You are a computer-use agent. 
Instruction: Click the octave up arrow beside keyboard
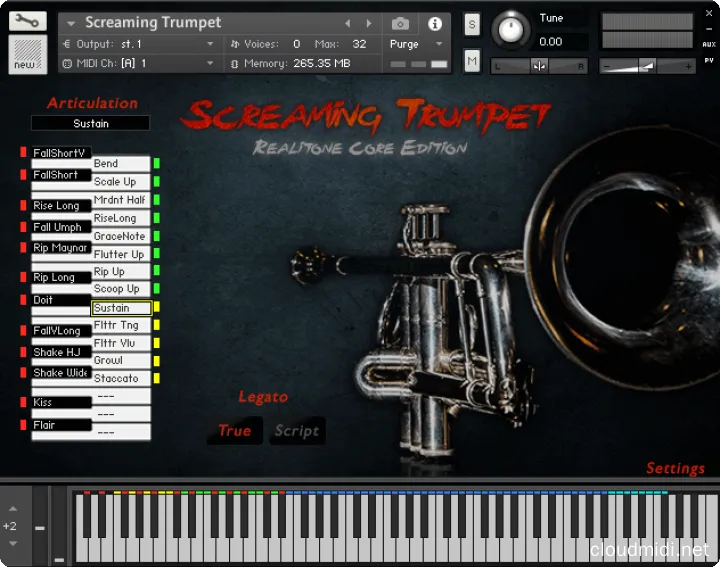[10, 509]
